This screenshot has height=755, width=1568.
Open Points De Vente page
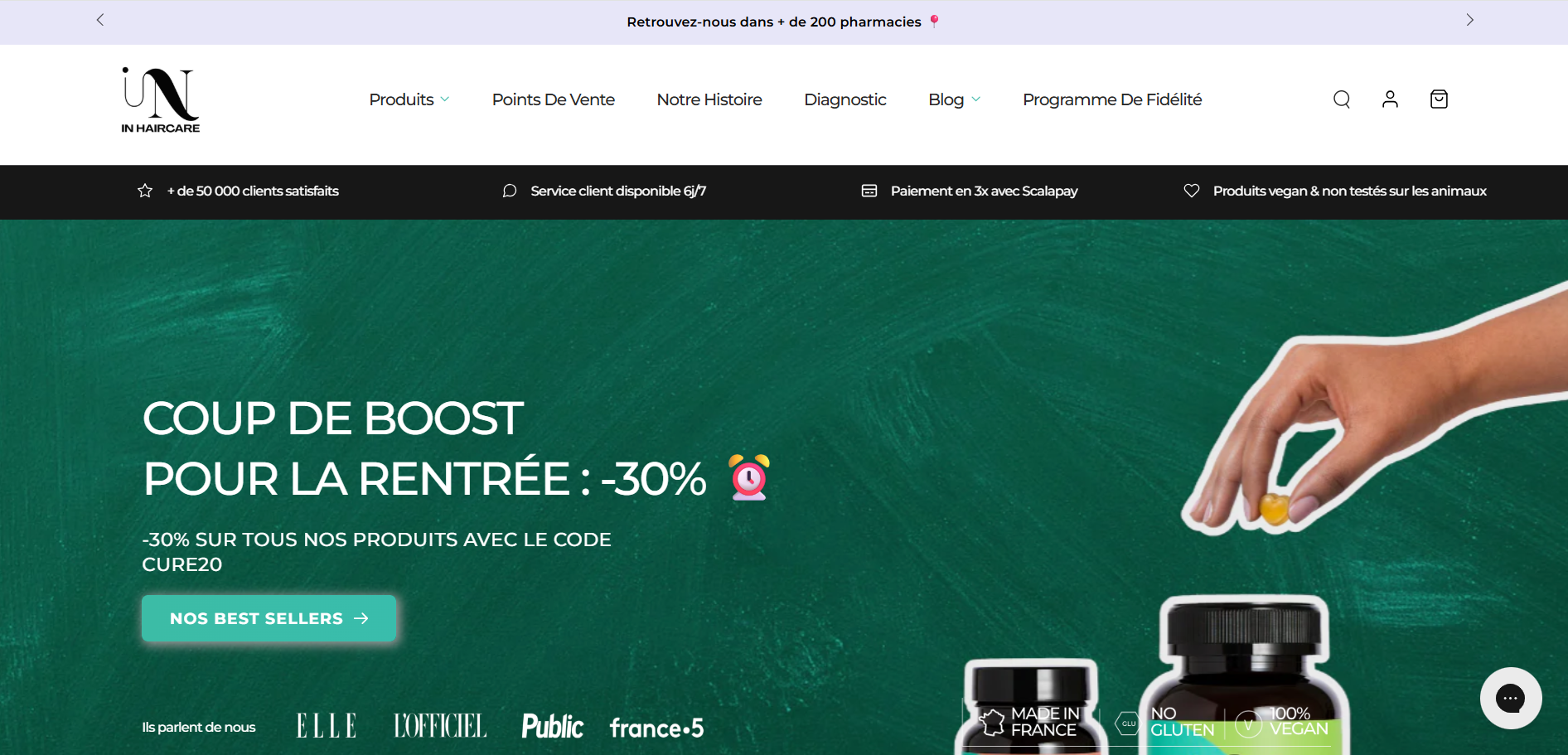coord(554,99)
